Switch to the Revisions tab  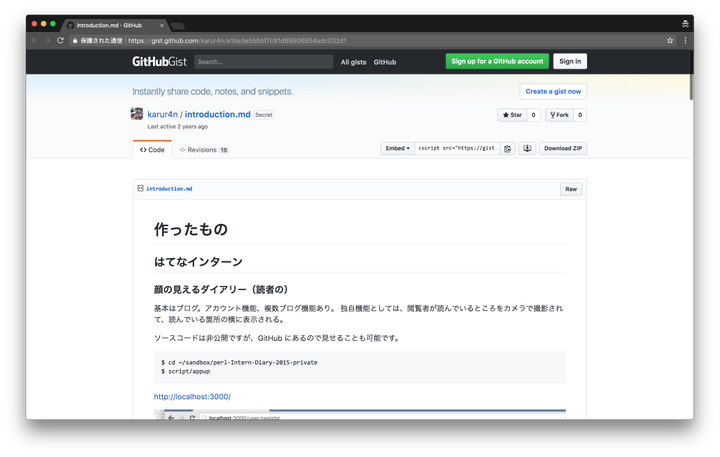tap(204, 150)
